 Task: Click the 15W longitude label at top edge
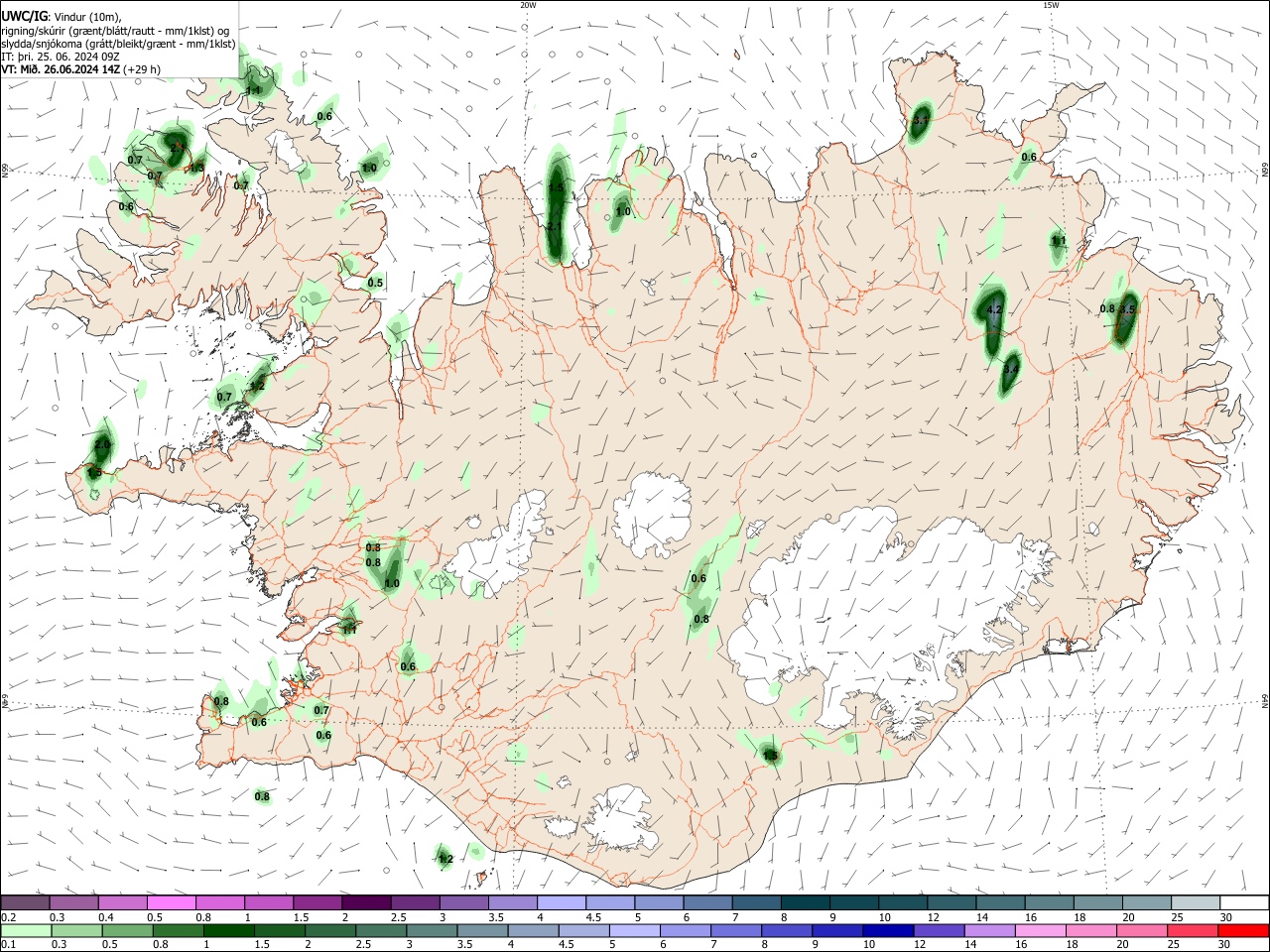[x=1051, y=5]
